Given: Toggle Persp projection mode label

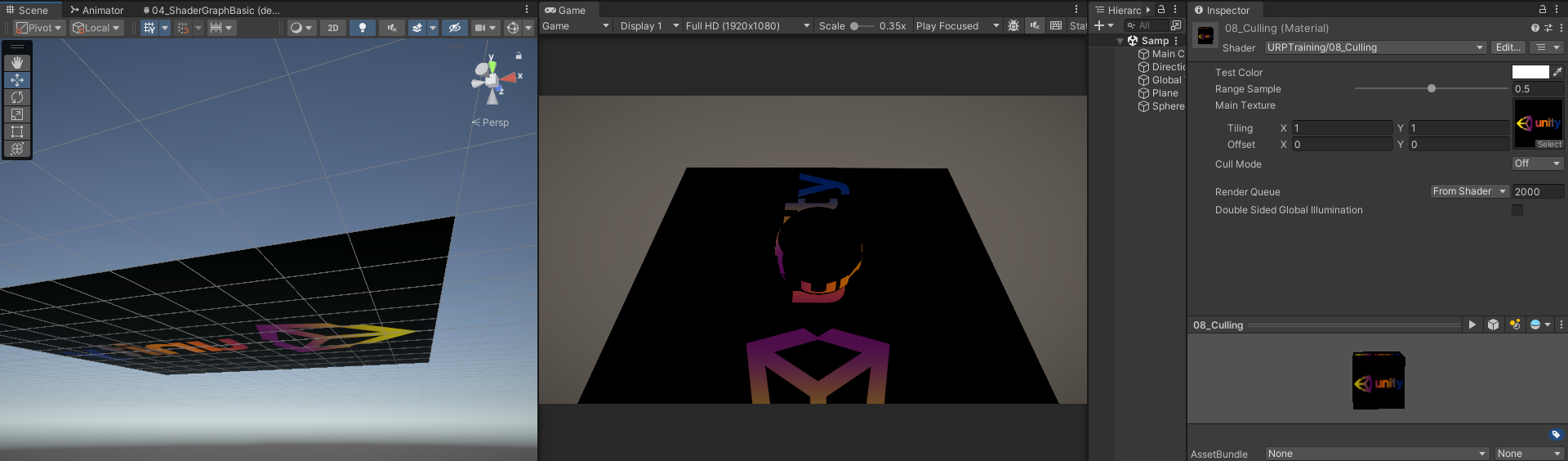Looking at the screenshot, I should pyautogui.click(x=490, y=123).
